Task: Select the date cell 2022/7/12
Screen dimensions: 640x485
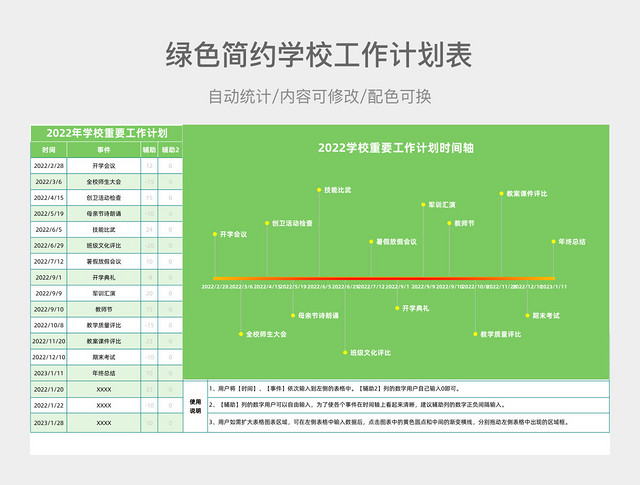Action: point(49,261)
